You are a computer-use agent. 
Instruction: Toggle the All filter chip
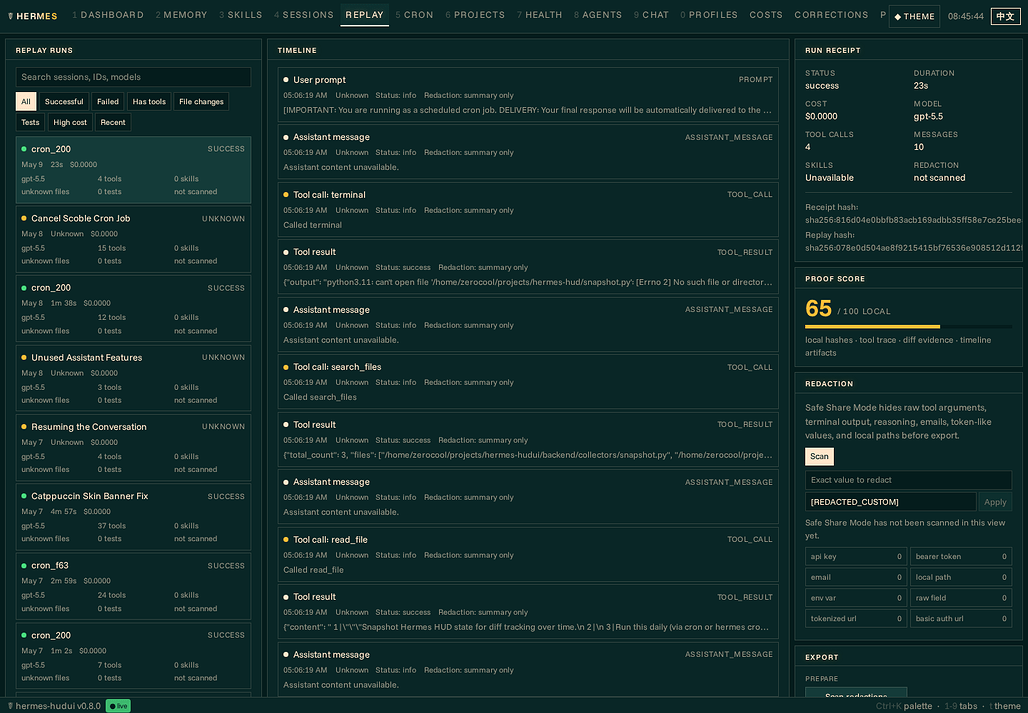pos(26,102)
